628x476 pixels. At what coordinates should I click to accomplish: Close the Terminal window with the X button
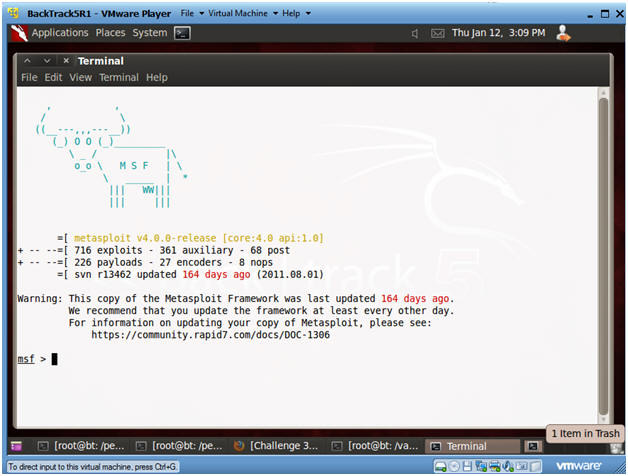[66, 61]
